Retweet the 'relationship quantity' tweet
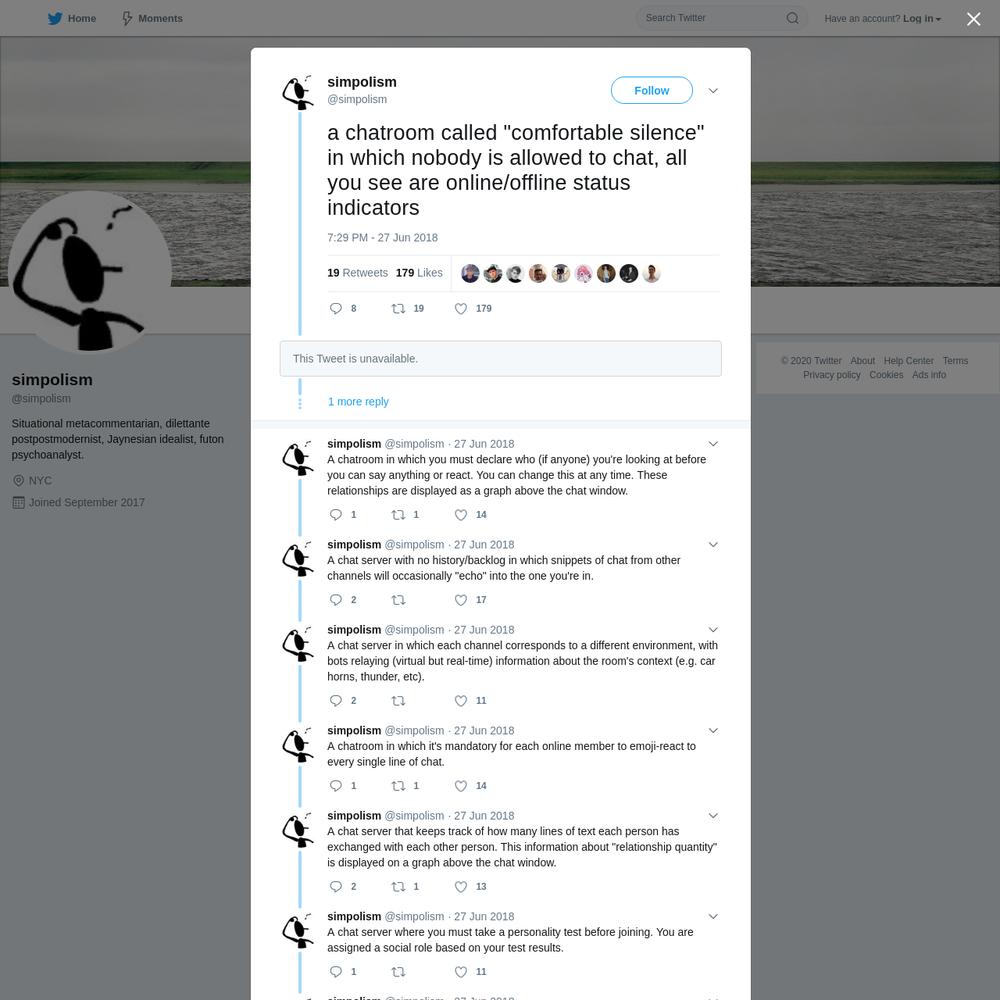This screenshot has width=1000, height=1000. click(398, 886)
